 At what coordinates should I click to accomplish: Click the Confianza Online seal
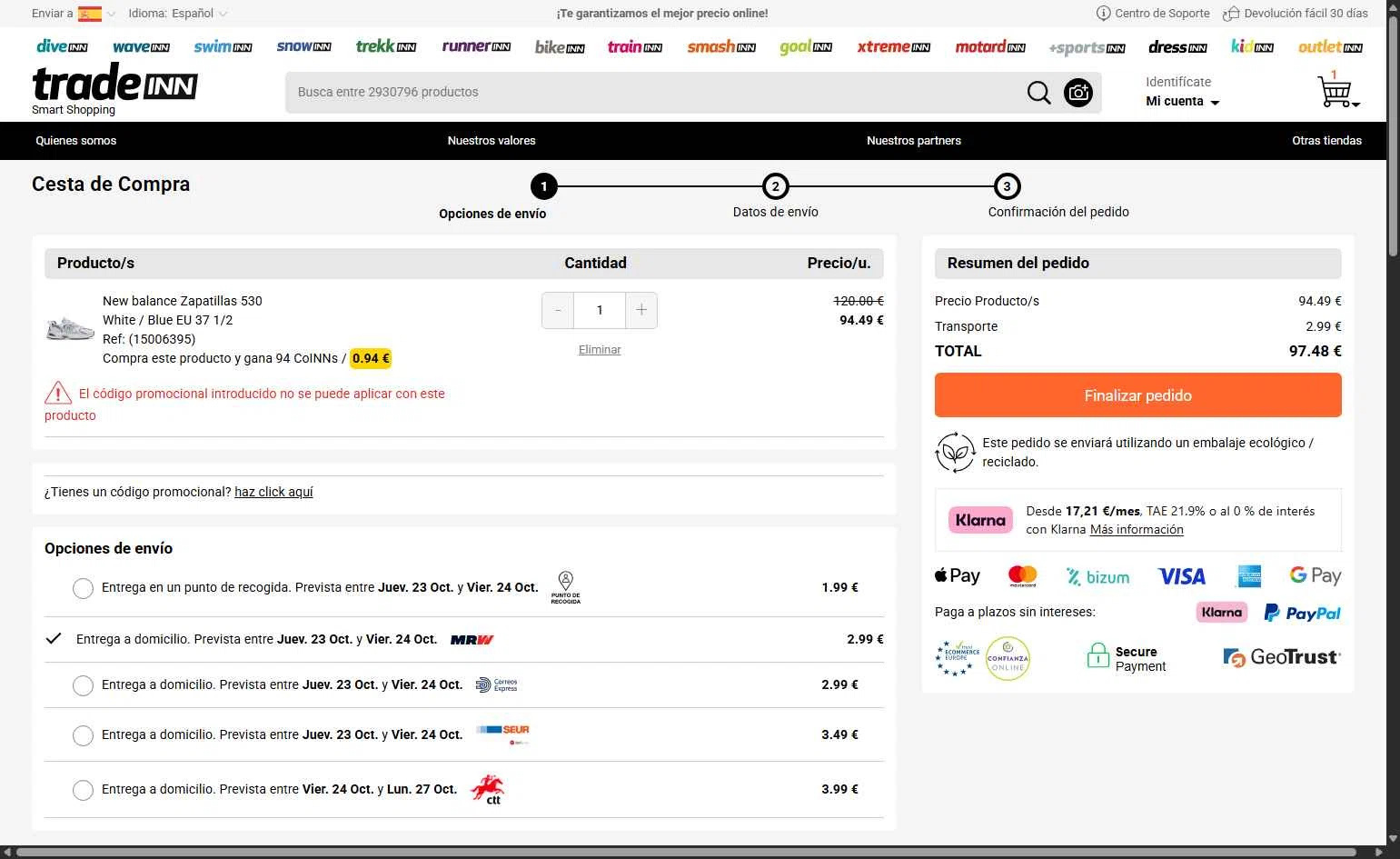click(1008, 659)
